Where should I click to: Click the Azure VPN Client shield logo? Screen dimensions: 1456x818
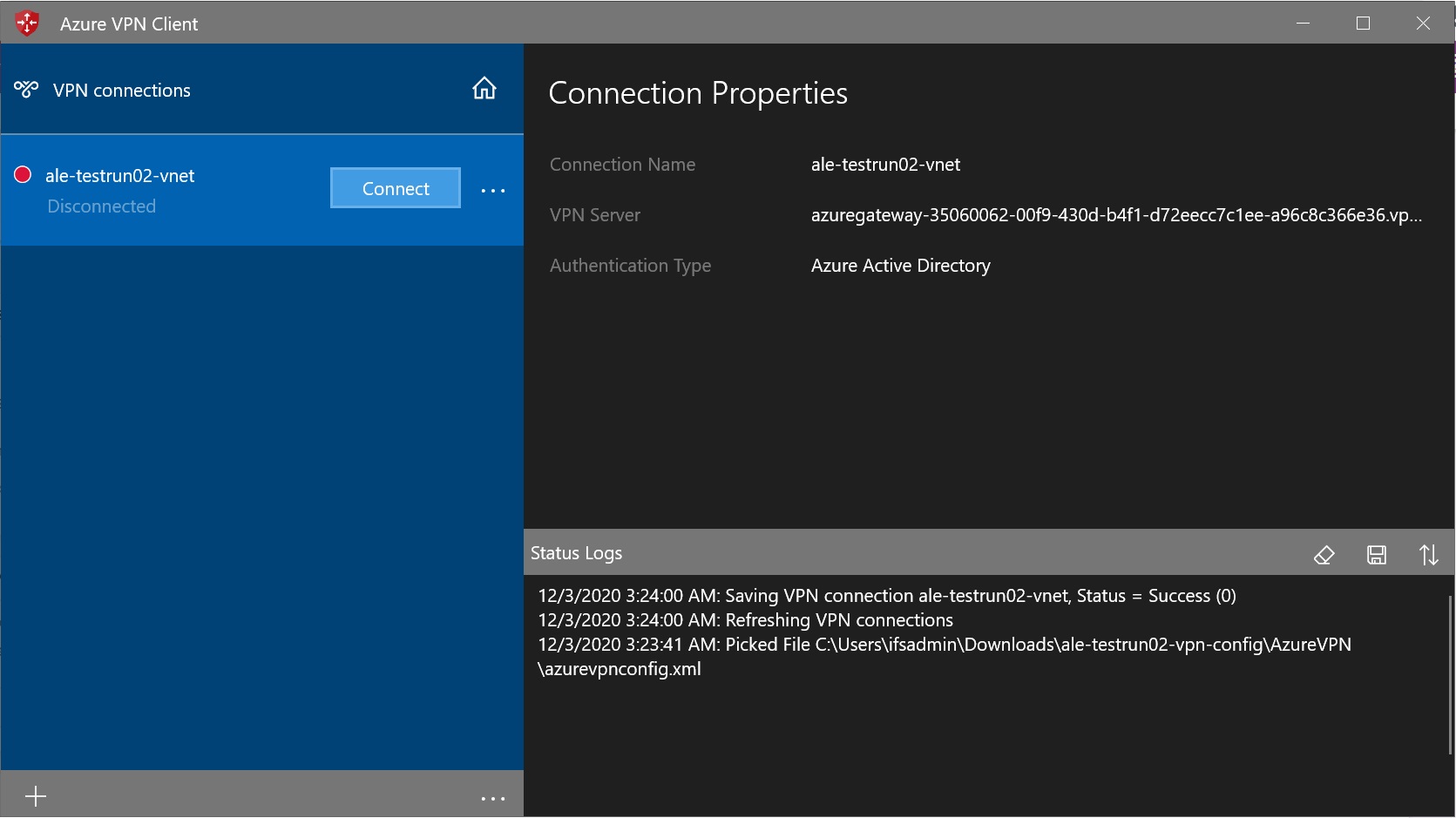(x=28, y=24)
